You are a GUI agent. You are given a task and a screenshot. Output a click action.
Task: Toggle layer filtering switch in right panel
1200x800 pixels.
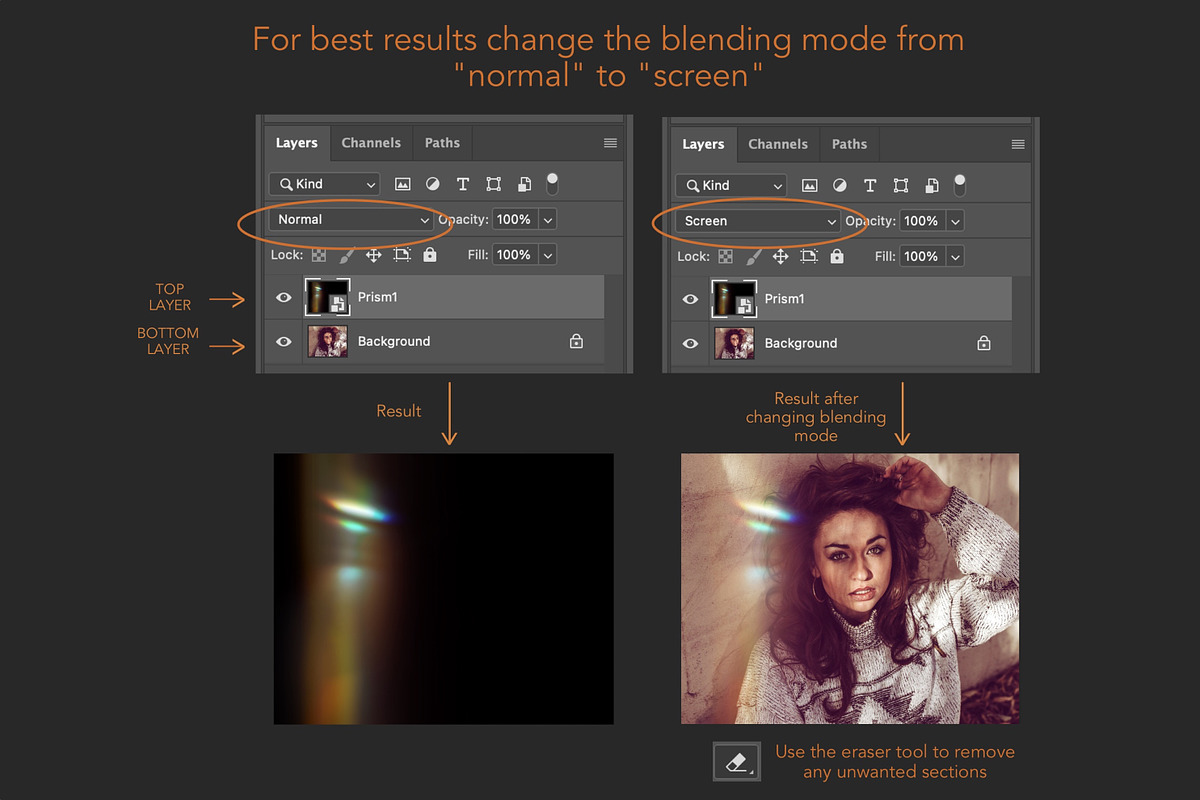[960, 184]
